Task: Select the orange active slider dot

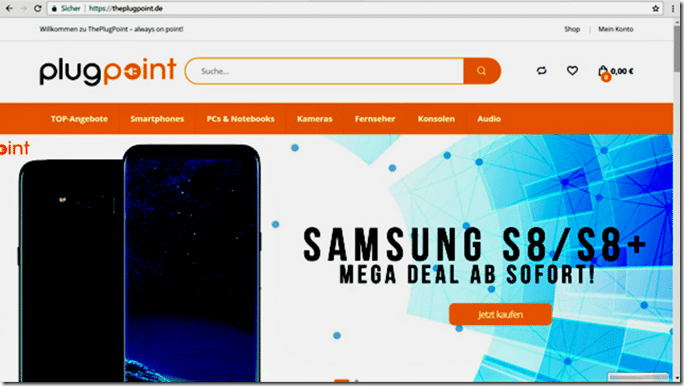Action: [342, 381]
